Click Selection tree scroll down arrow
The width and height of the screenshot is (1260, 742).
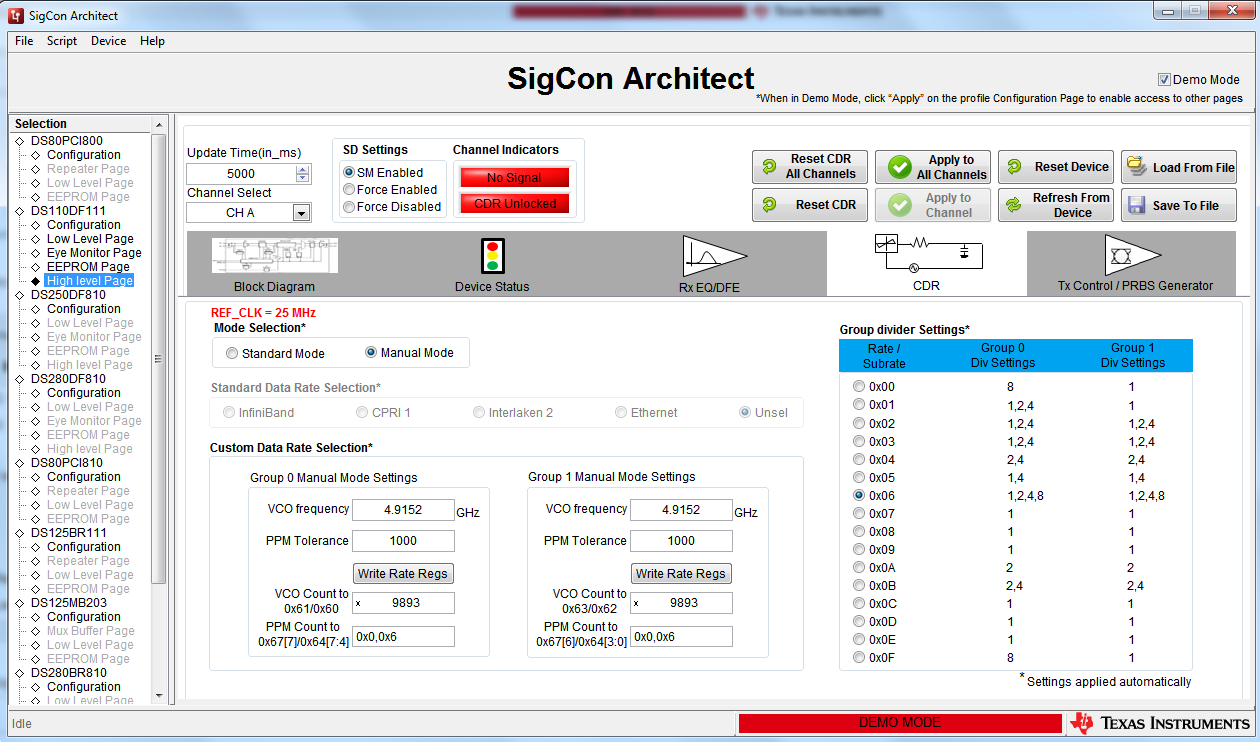(x=158, y=696)
